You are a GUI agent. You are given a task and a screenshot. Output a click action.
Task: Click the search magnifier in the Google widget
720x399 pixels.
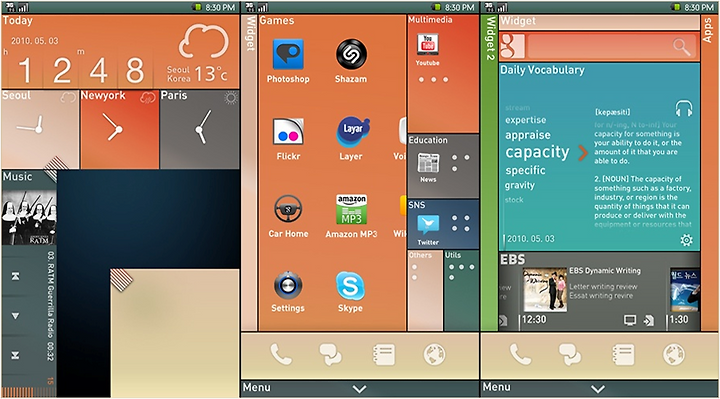pyautogui.click(x=682, y=47)
